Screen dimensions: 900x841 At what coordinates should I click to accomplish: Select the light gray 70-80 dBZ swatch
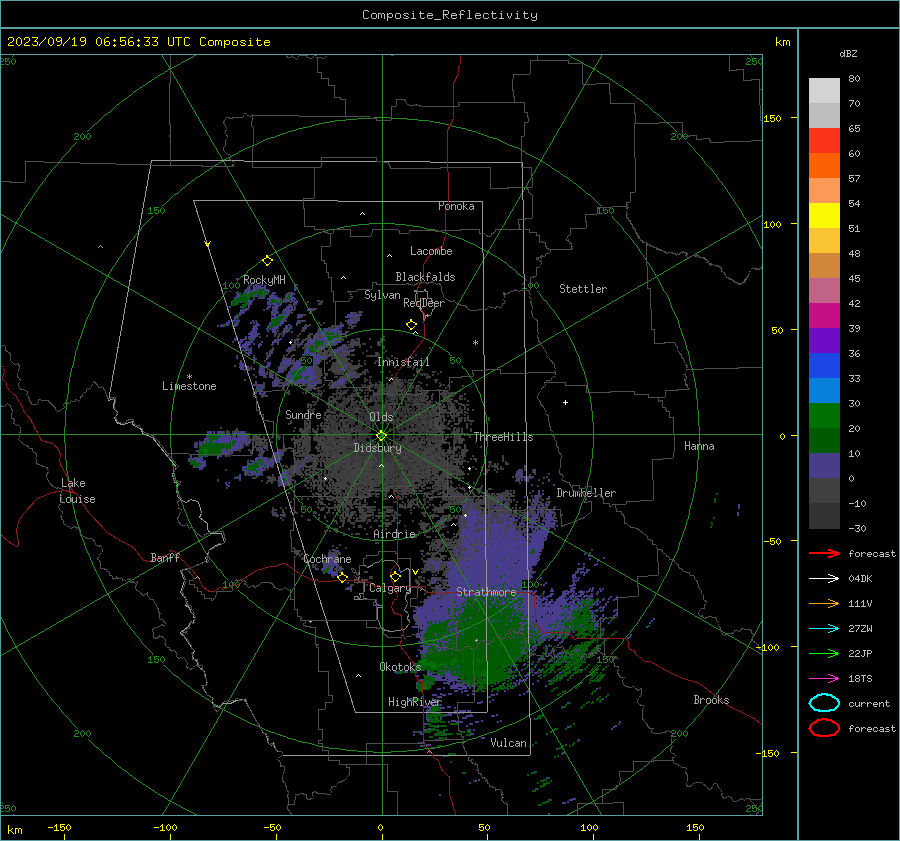824,91
